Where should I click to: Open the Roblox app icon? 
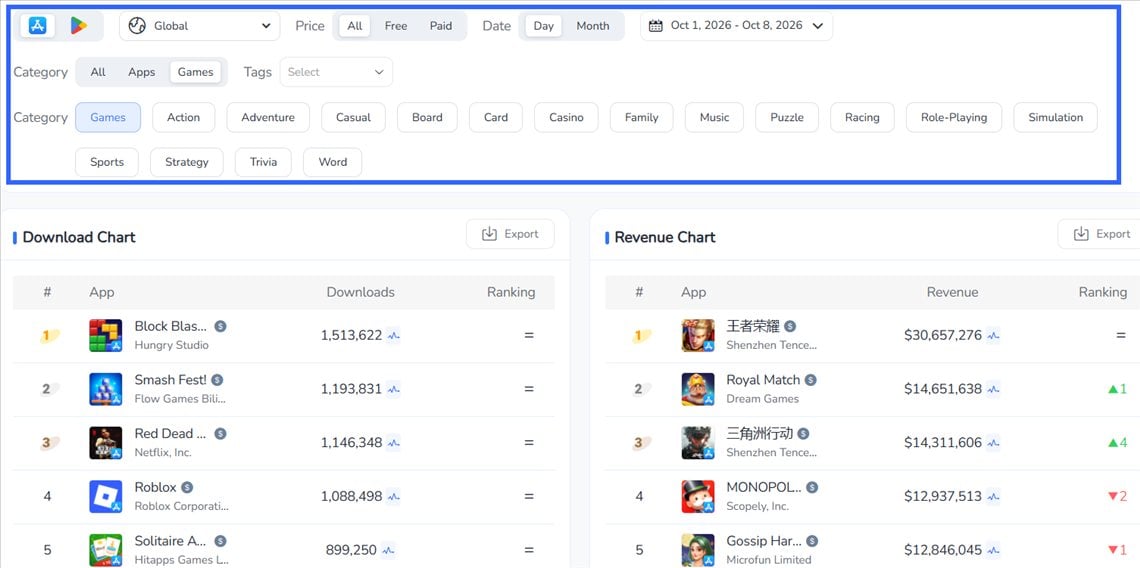click(105, 497)
